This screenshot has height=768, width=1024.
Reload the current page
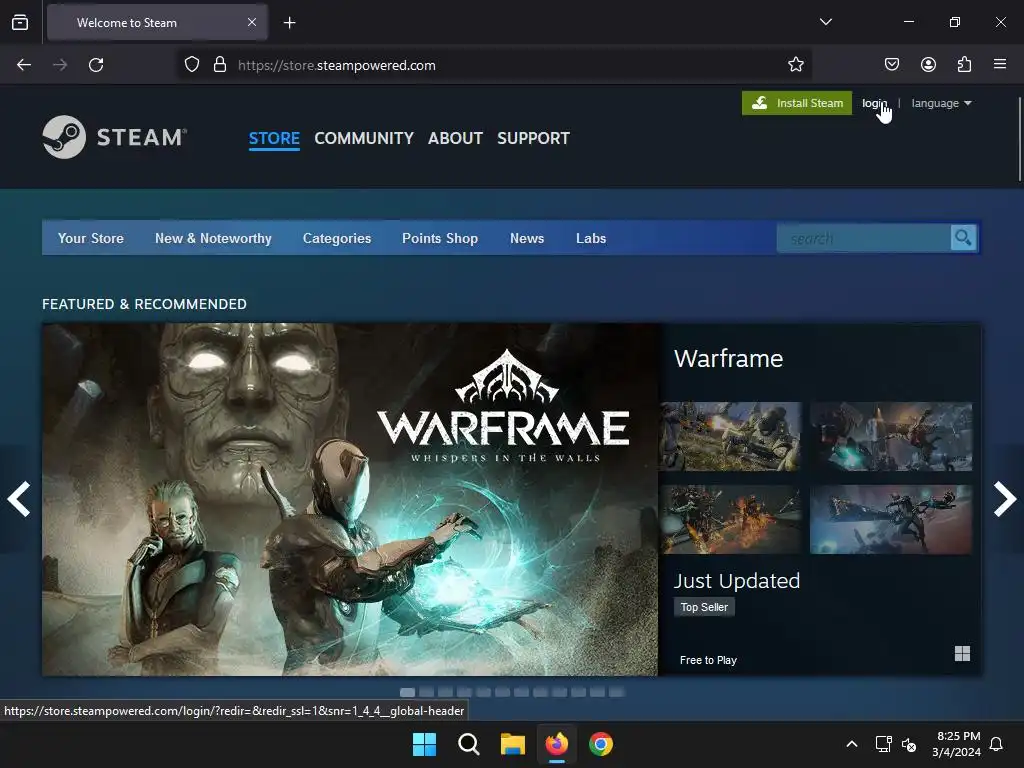pyautogui.click(x=96, y=65)
